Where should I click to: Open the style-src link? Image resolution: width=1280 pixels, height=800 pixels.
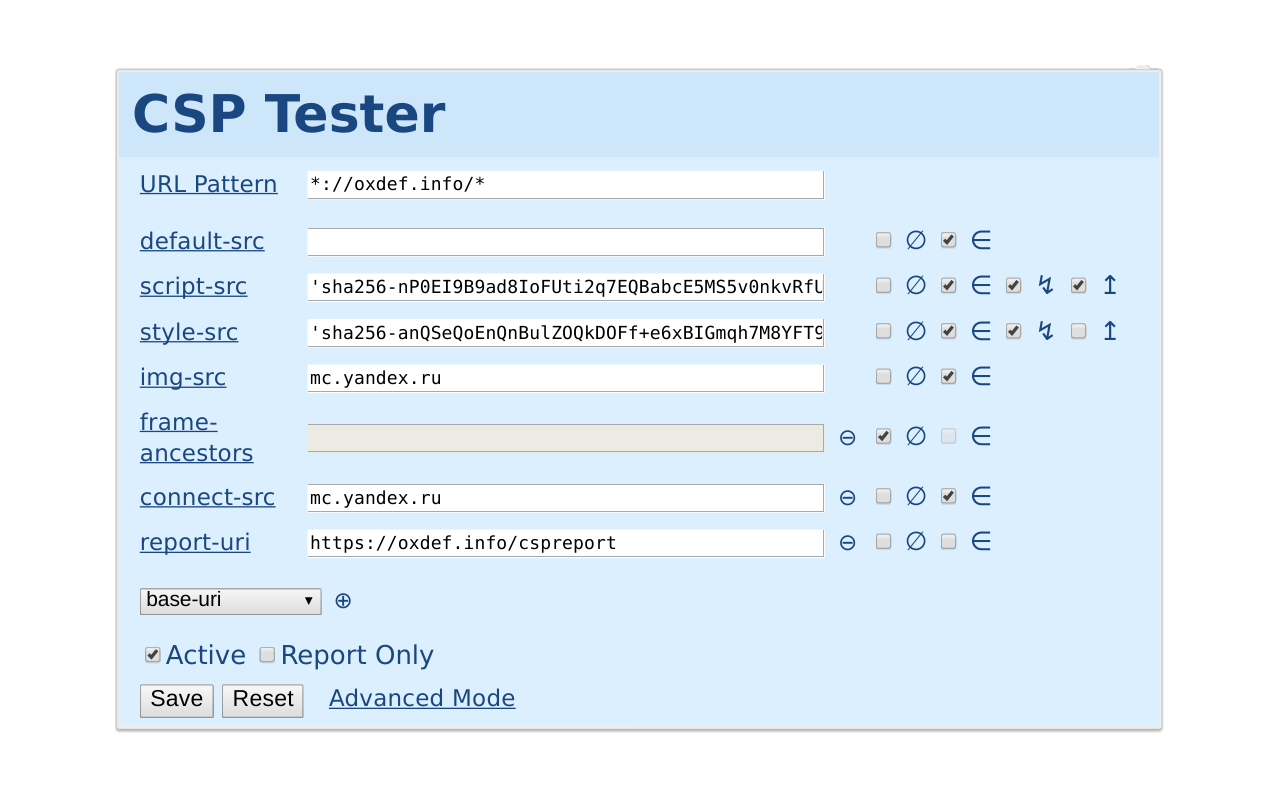(x=189, y=332)
